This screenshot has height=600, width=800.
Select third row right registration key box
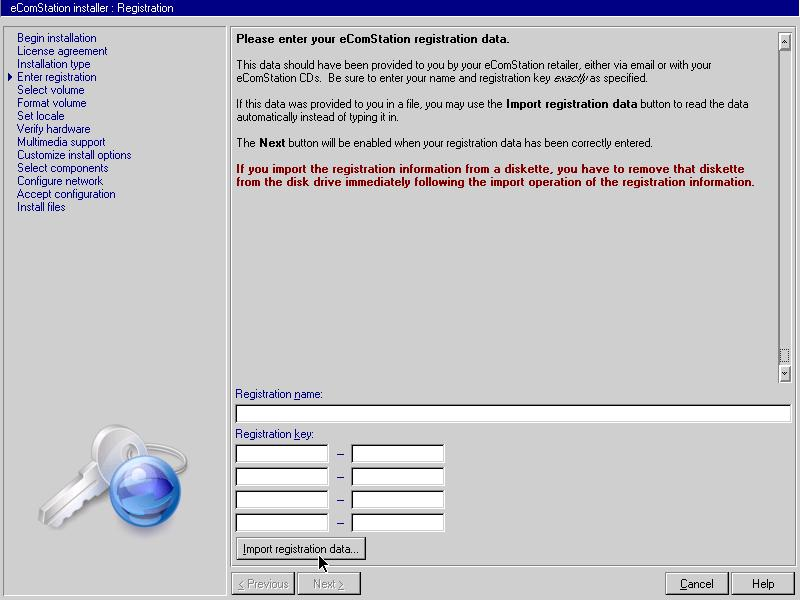398,499
